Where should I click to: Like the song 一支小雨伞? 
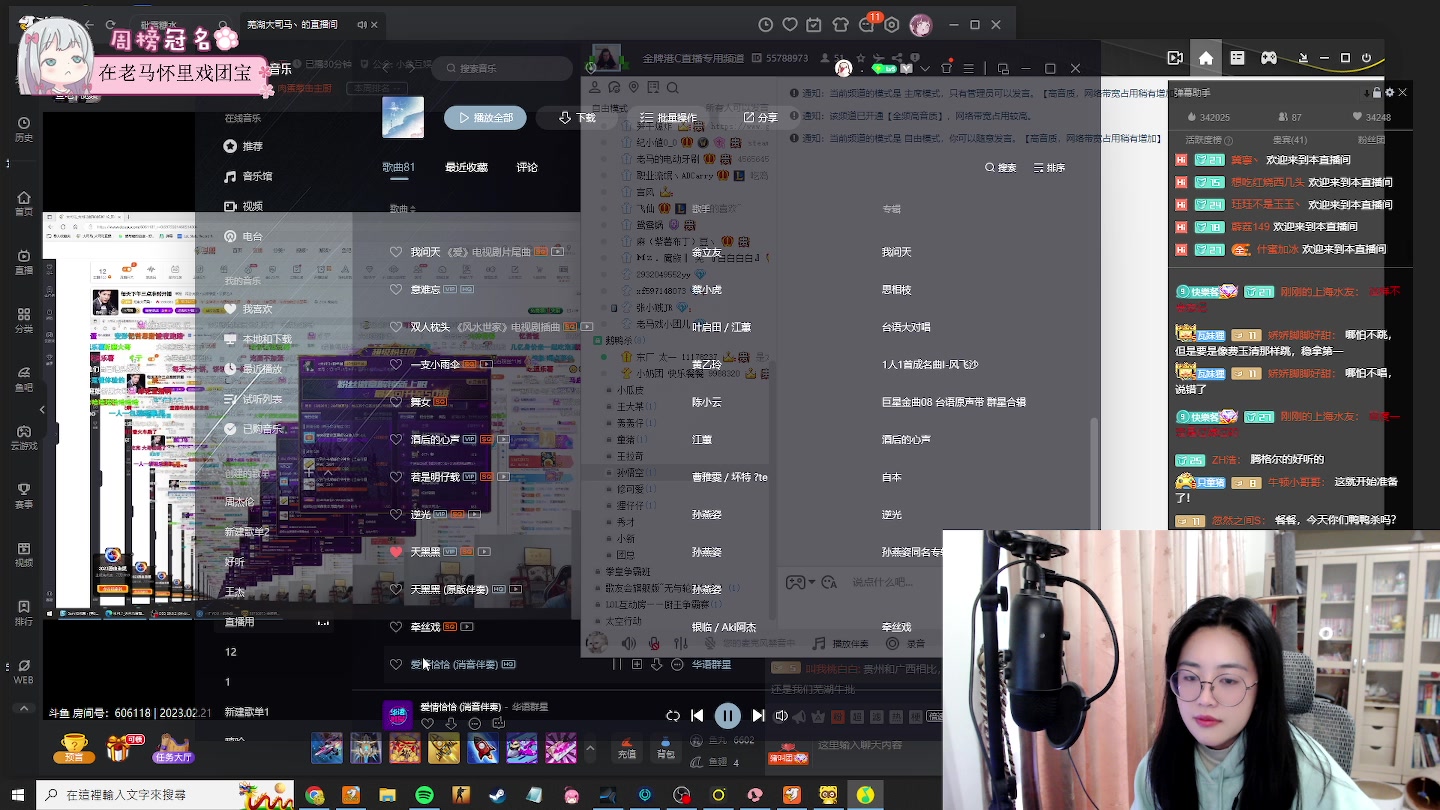click(x=396, y=364)
